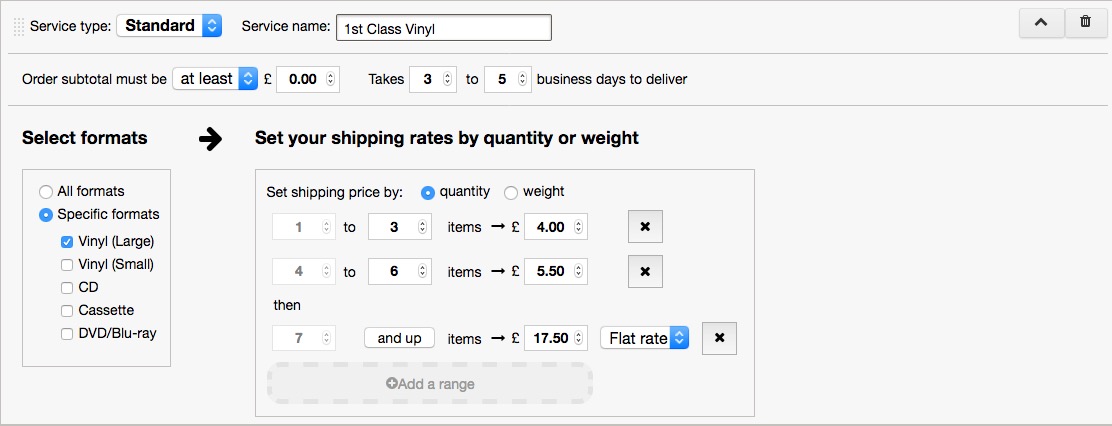Remove the 7 and up range
The height and width of the screenshot is (426, 1112).
pyautogui.click(x=720, y=339)
